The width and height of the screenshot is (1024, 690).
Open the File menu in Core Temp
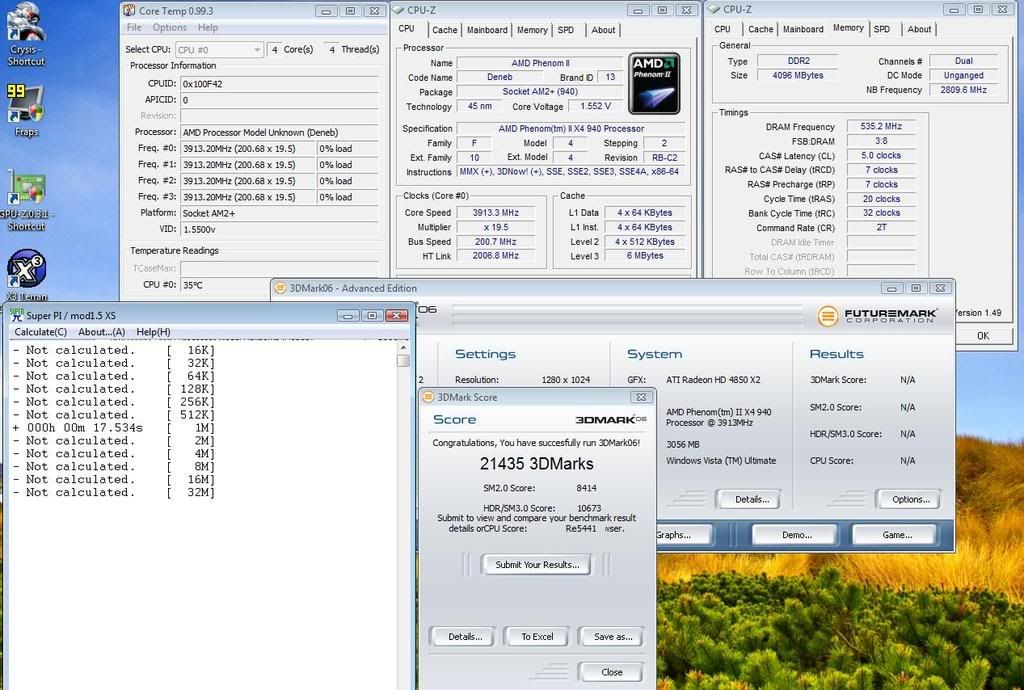click(x=134, y=27)
